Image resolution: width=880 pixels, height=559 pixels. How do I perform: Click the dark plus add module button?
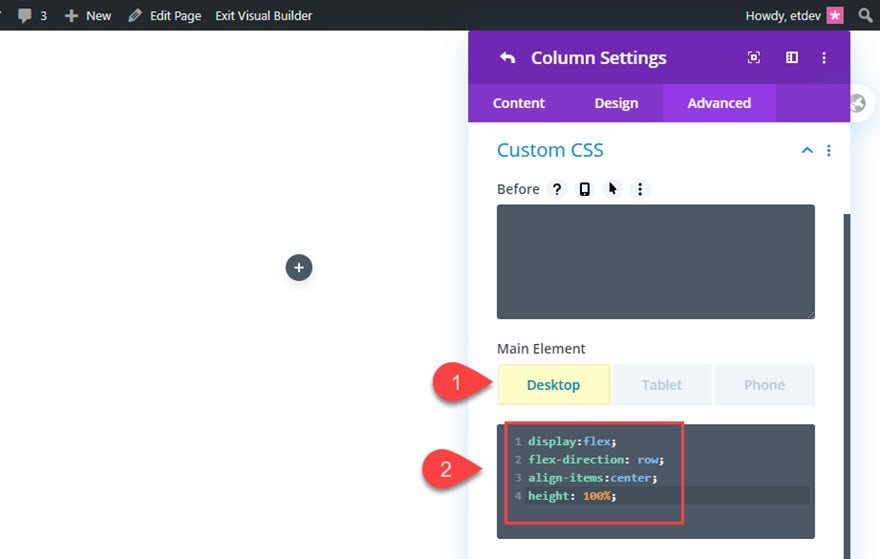pyautogui.click(x=299, y=267)
